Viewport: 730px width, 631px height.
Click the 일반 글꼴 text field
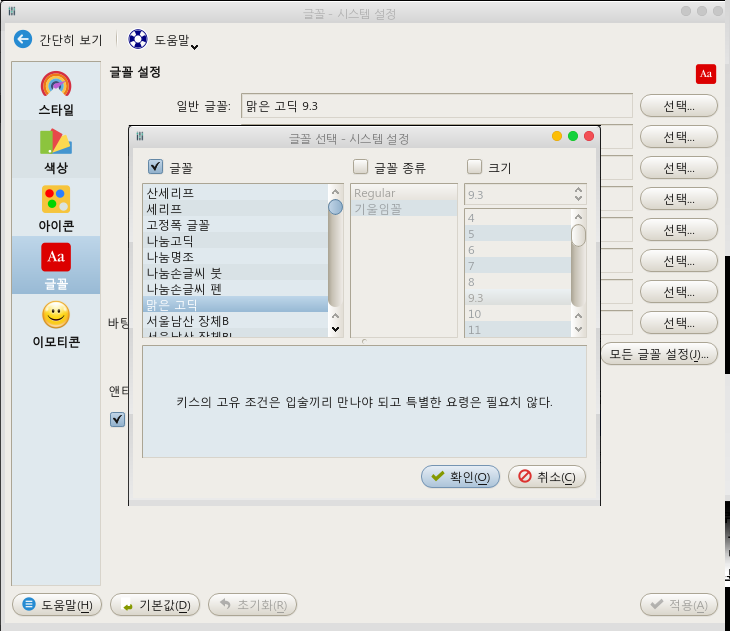tap(437, 106)
